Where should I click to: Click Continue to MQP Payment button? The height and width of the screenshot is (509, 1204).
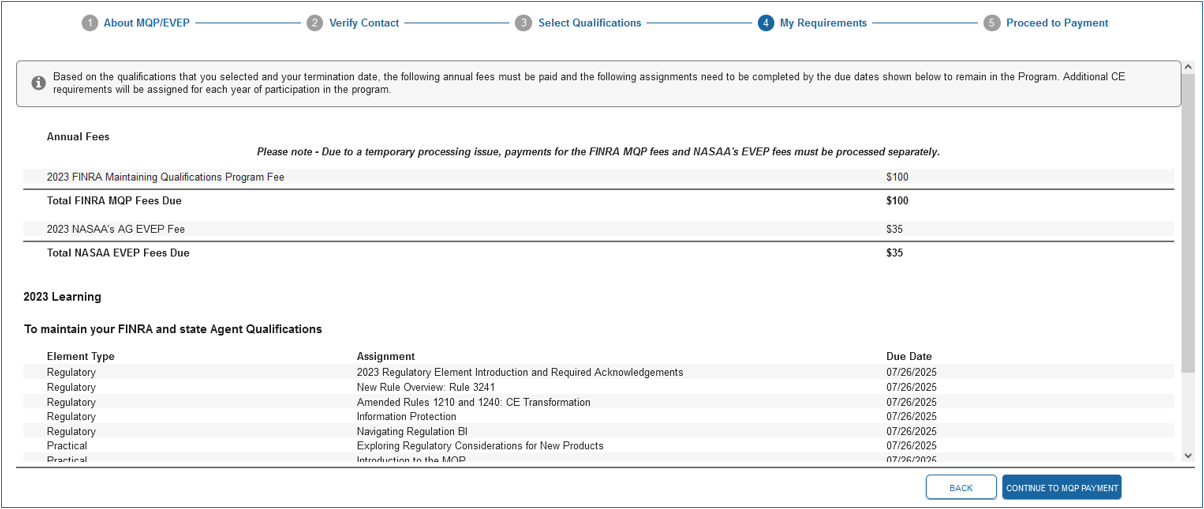(1061, 487)
